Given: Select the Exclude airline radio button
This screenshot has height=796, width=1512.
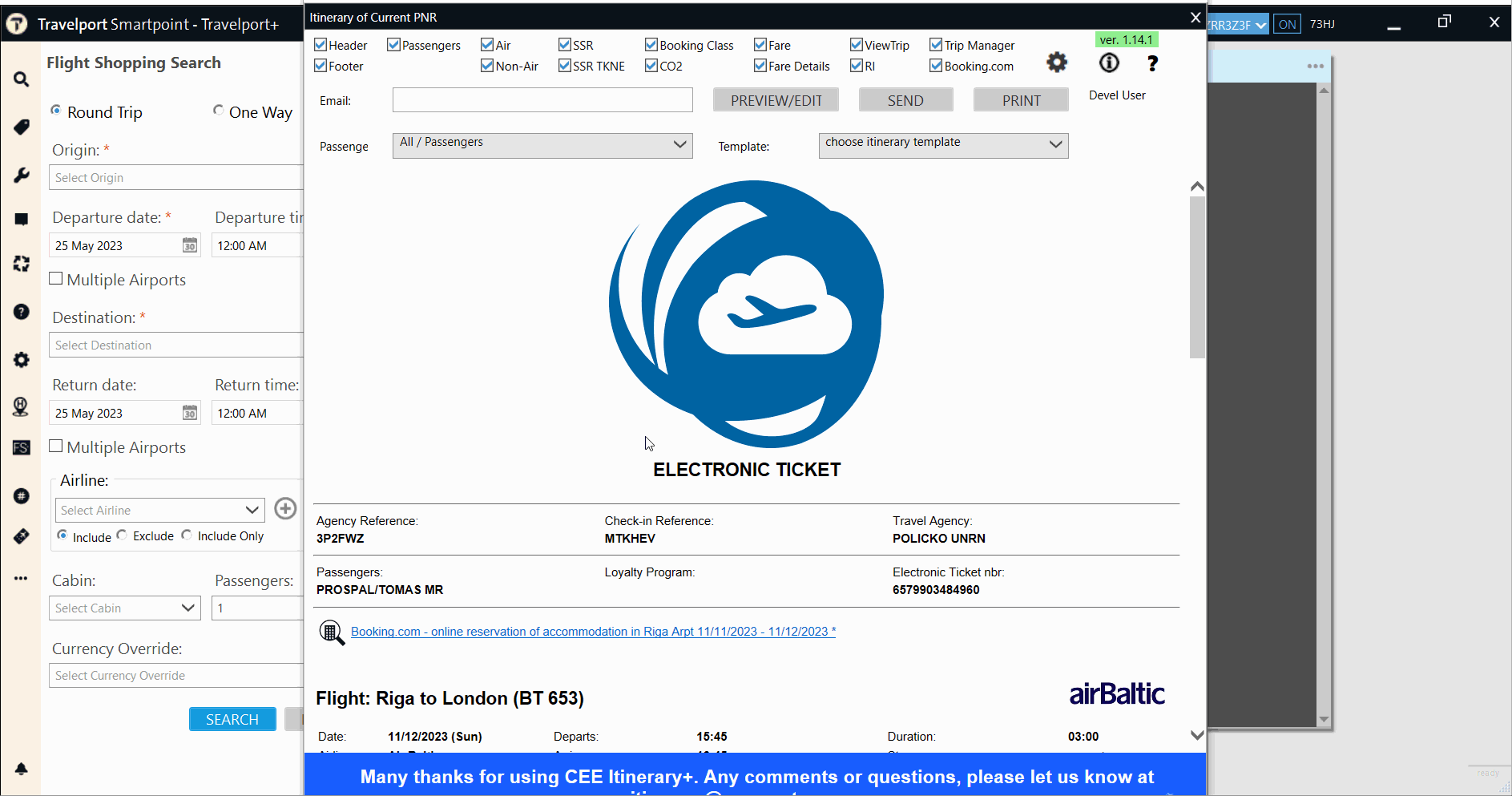Looking at the screenshot, I should pos(122,535).
